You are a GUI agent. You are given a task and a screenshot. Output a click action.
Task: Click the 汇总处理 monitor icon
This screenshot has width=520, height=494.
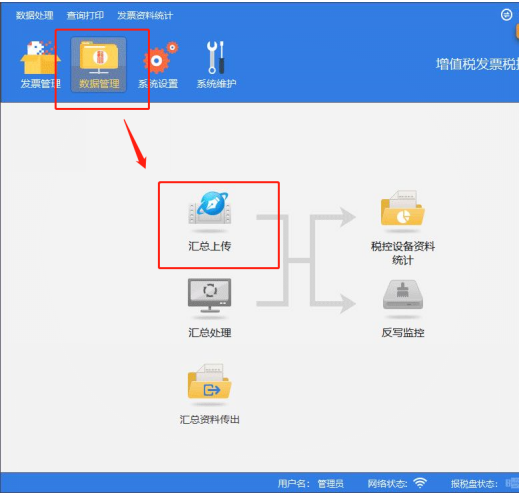209,295
